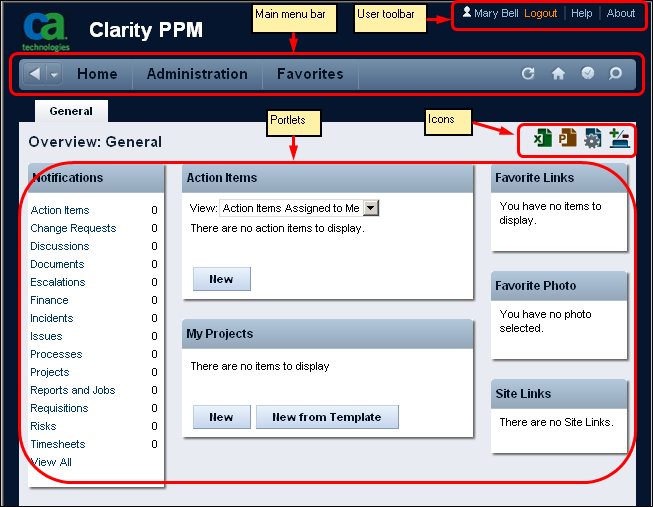Screen dimensions: 653x507
Task: Click the Action Items portlet header
Action: click(x=327, y=178)
